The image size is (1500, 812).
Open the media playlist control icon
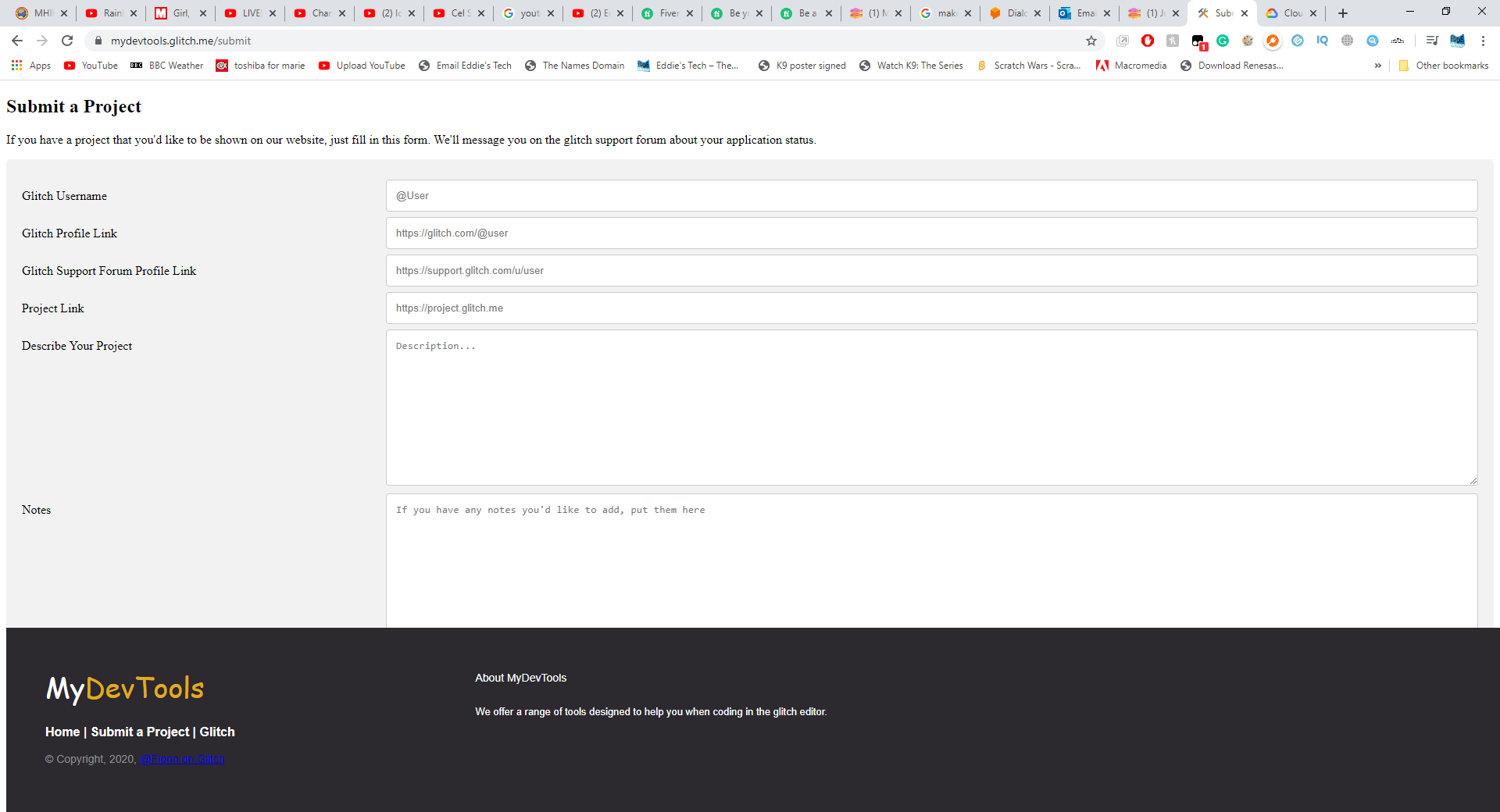(1432, 41)
